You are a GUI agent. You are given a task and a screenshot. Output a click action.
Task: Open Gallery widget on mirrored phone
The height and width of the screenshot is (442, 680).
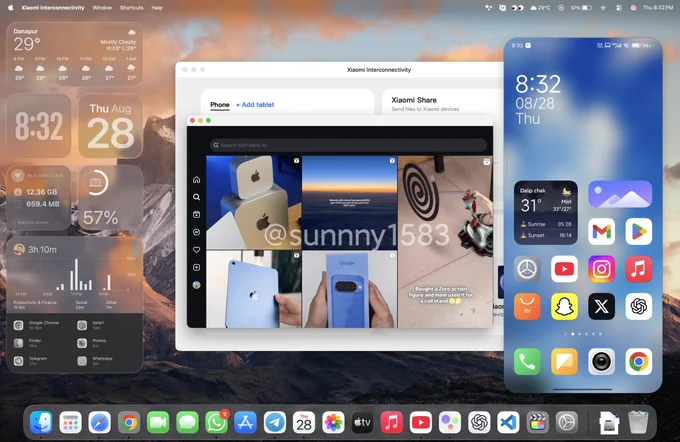[x=620, y=194]
